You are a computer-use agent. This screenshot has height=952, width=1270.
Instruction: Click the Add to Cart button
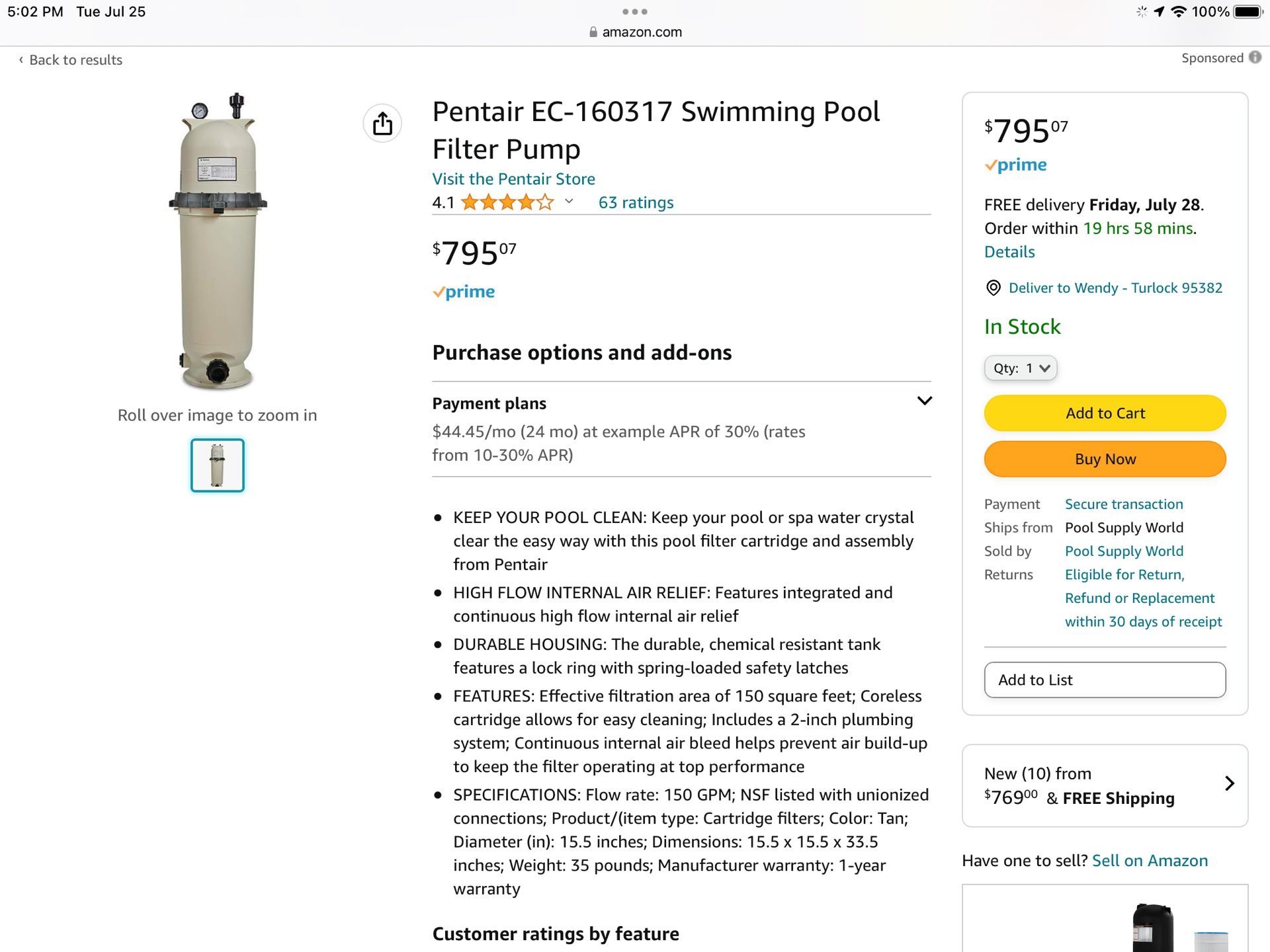pos(1105,413)
